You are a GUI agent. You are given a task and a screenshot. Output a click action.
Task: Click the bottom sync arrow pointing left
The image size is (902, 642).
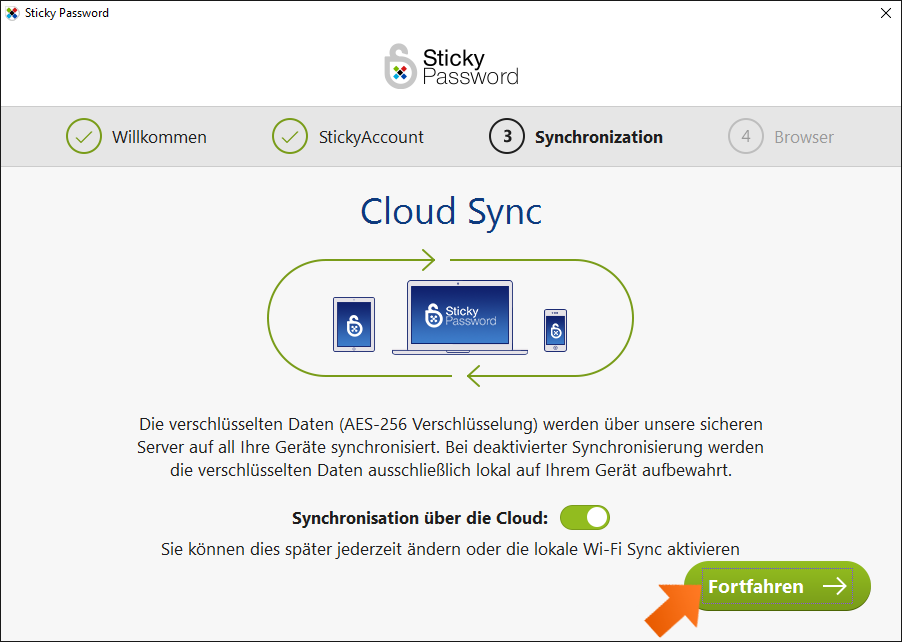473,376
